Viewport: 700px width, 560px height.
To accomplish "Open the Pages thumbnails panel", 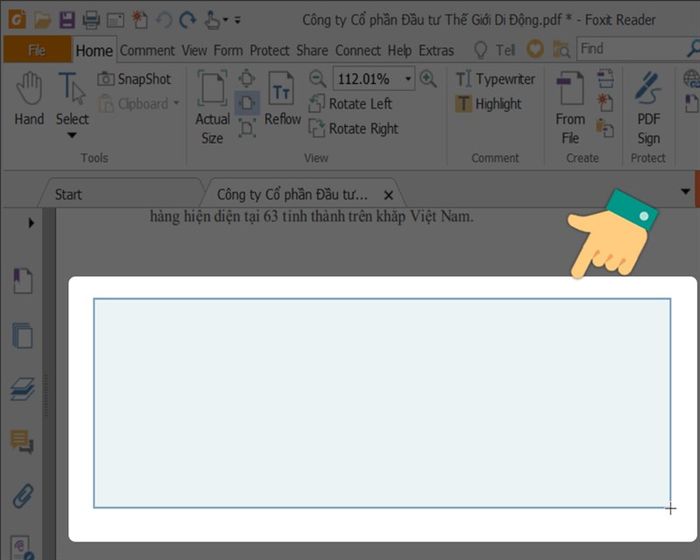I will (22, 335).
